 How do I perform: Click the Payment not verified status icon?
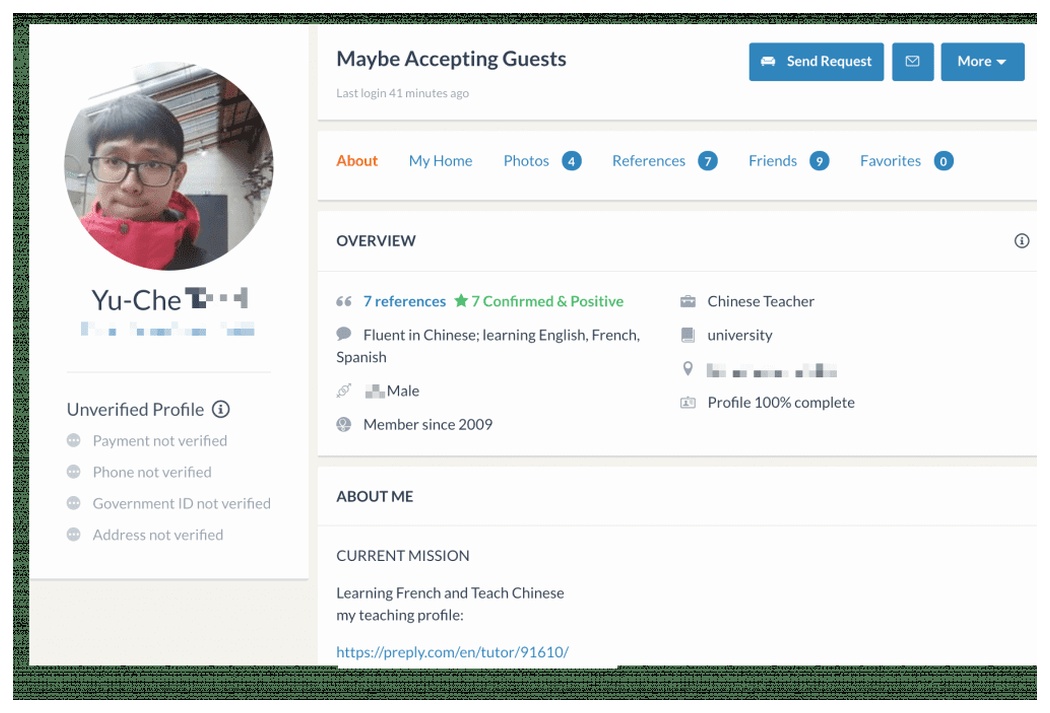coord(74,441)
